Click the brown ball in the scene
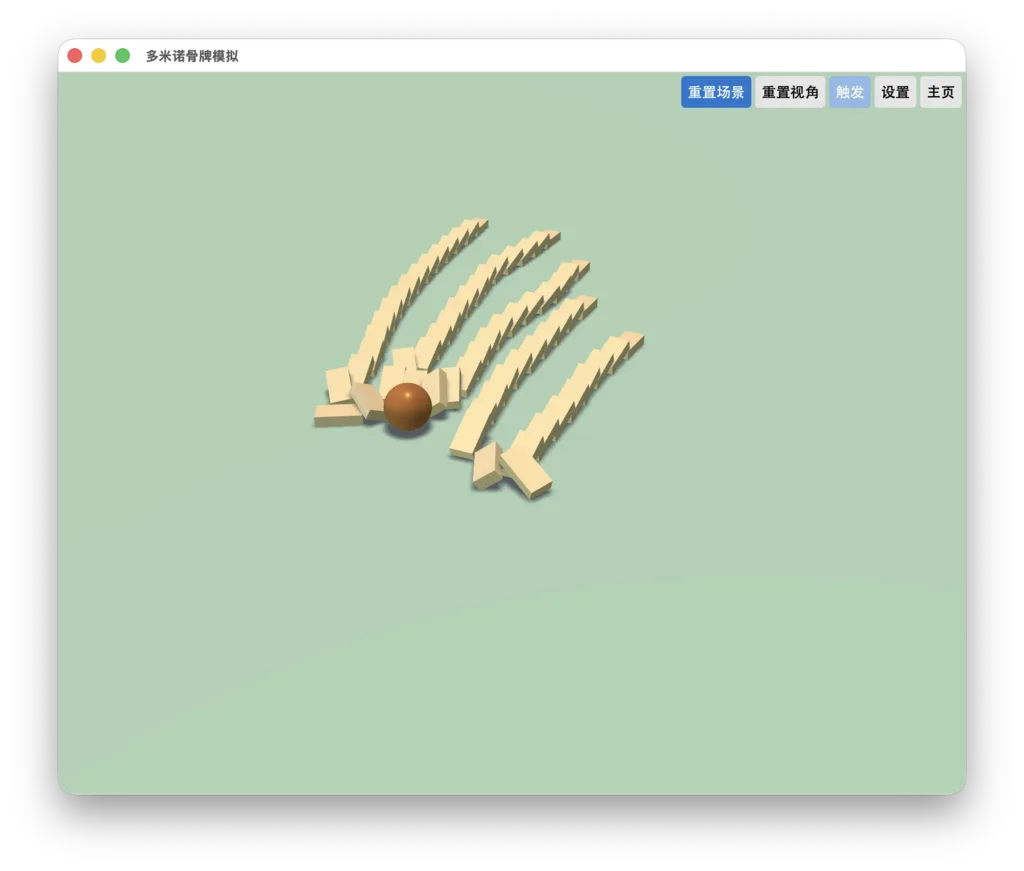Image resolution: width=1024 pixels, height=871 pixels. (408, 407)
